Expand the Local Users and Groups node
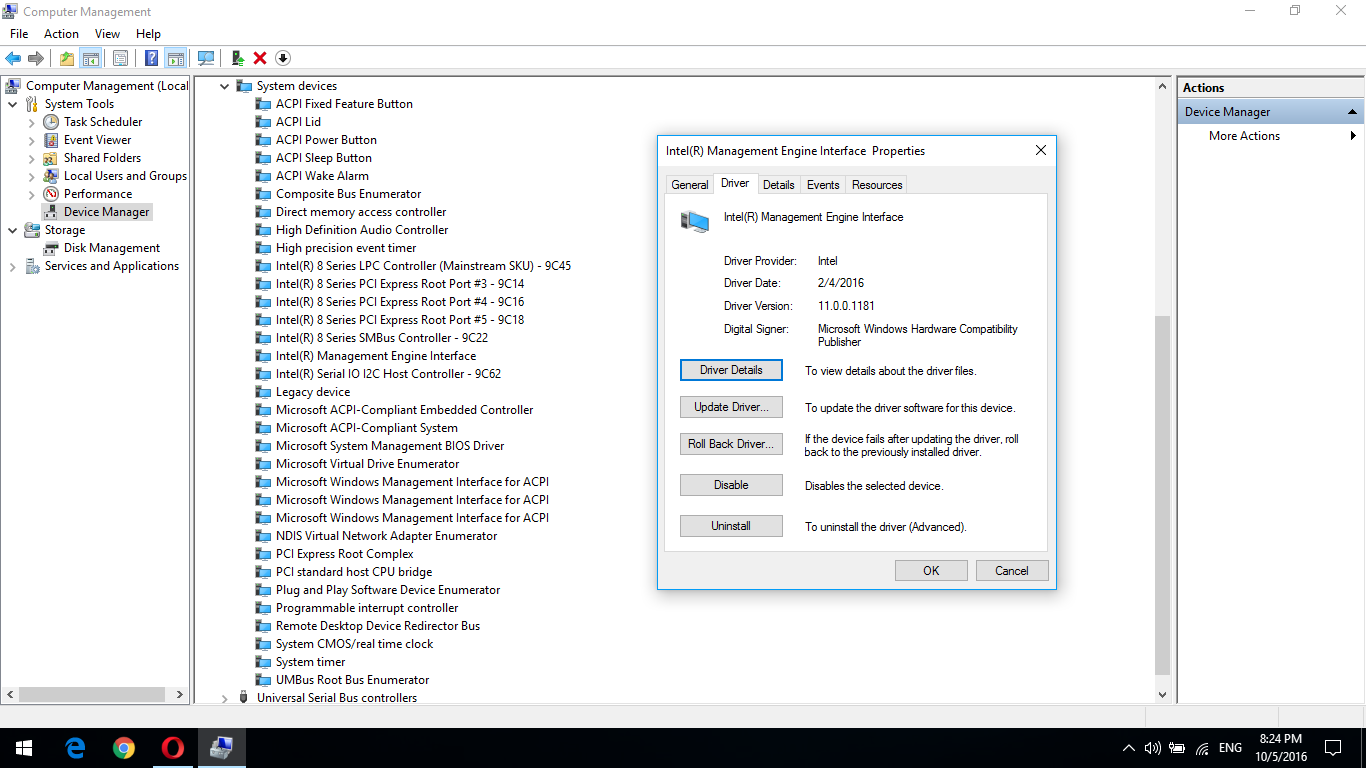The width and height of the screenshot is (1366, 768). point(31,176)
